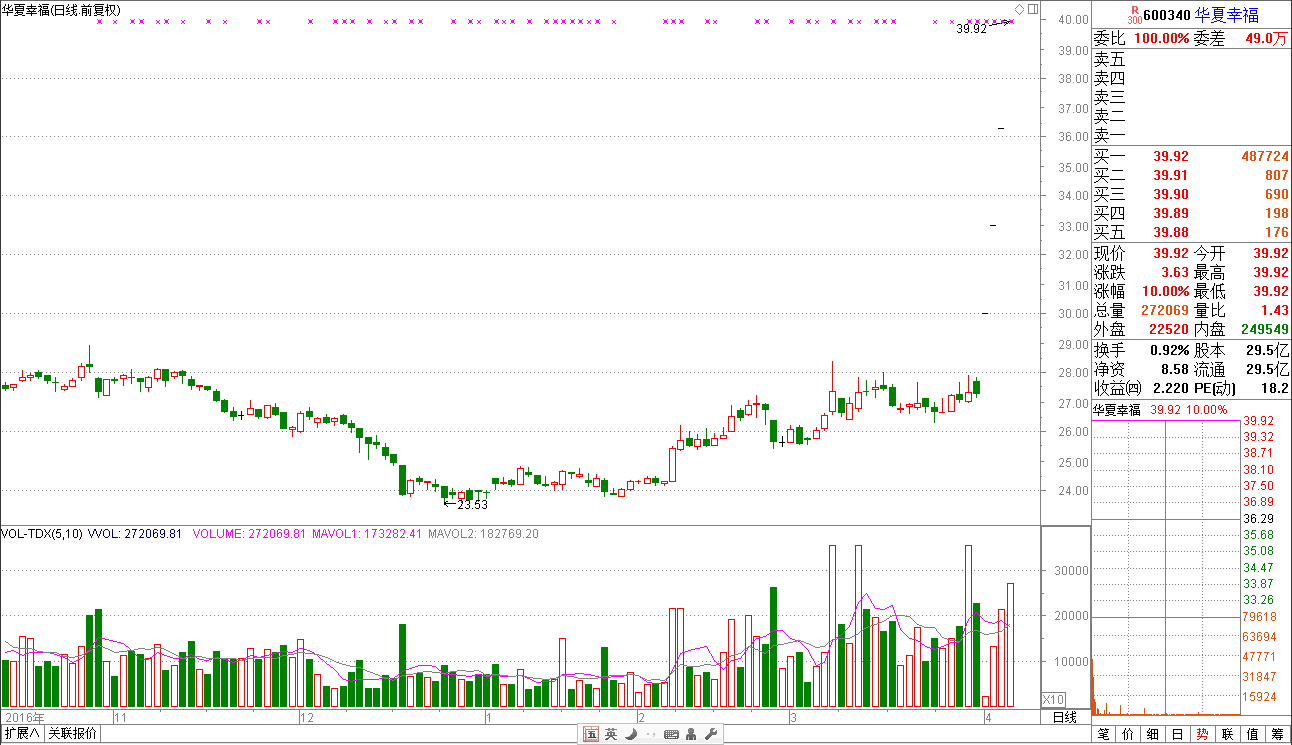This screenshot has height=745, width=1292.
Task: Click the 买一 price 39.92
Action: coord(1172,157)
